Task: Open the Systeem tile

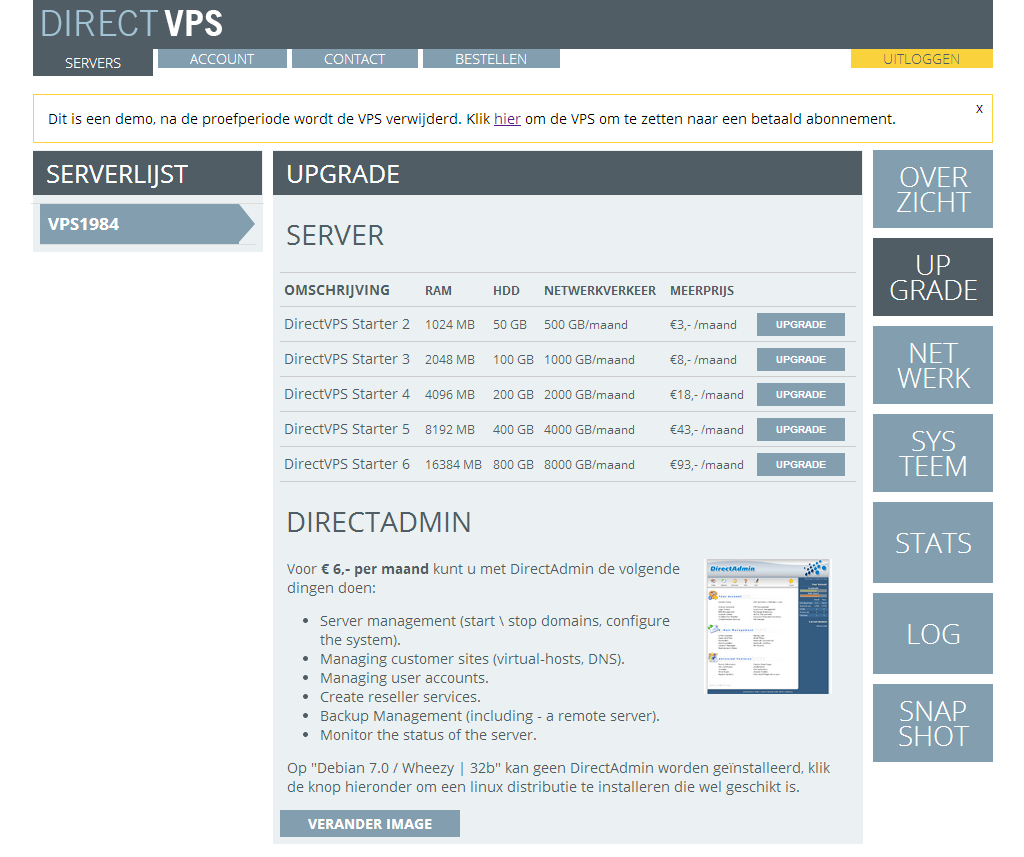Action: (932, 454)
